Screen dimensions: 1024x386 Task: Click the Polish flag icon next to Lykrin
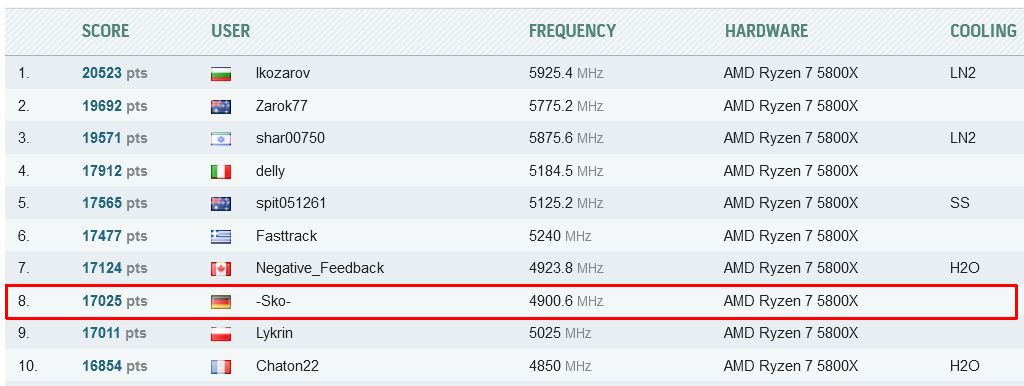click(221, 334)
